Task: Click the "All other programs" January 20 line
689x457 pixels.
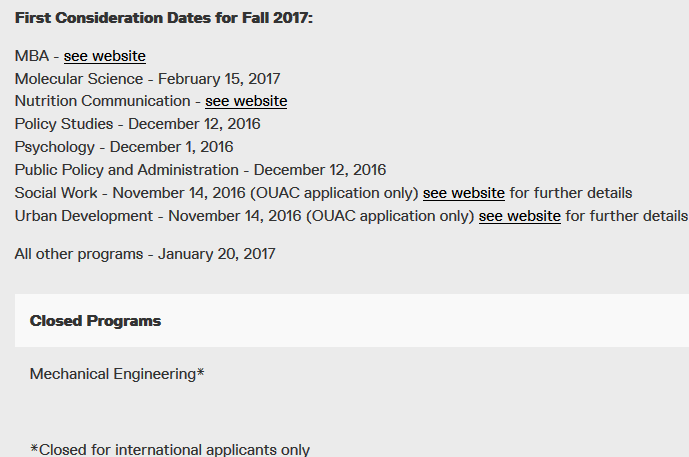Action: point(144,254)
